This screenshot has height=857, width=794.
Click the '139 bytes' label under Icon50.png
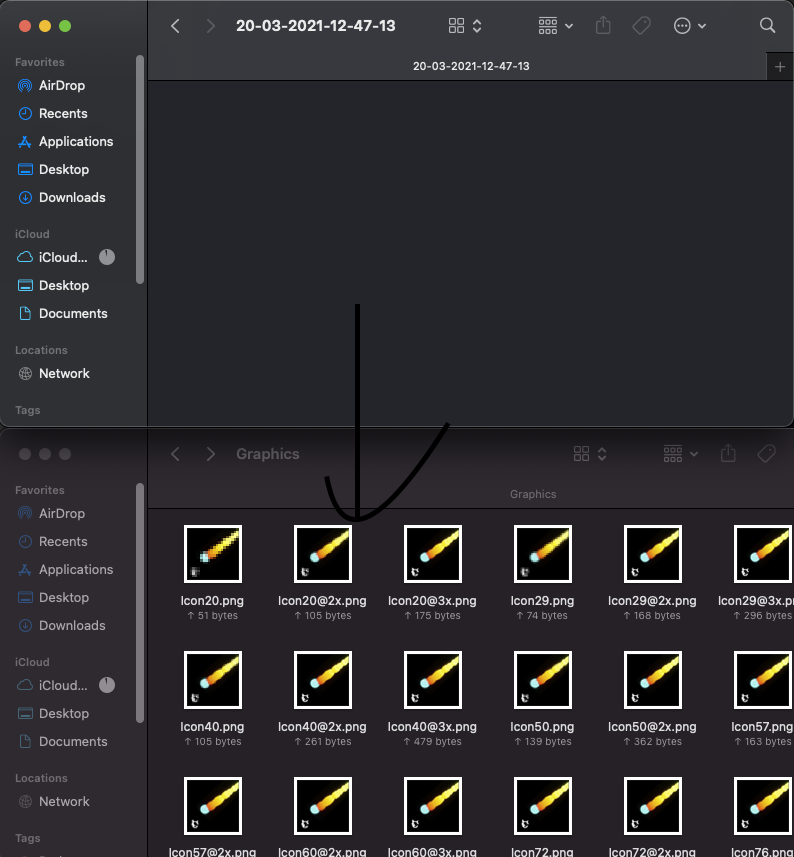543,742
